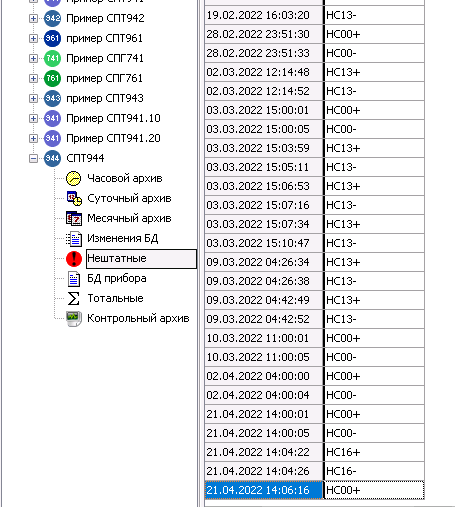Select row 02.03.2022 12:14:48

[314, 72]
